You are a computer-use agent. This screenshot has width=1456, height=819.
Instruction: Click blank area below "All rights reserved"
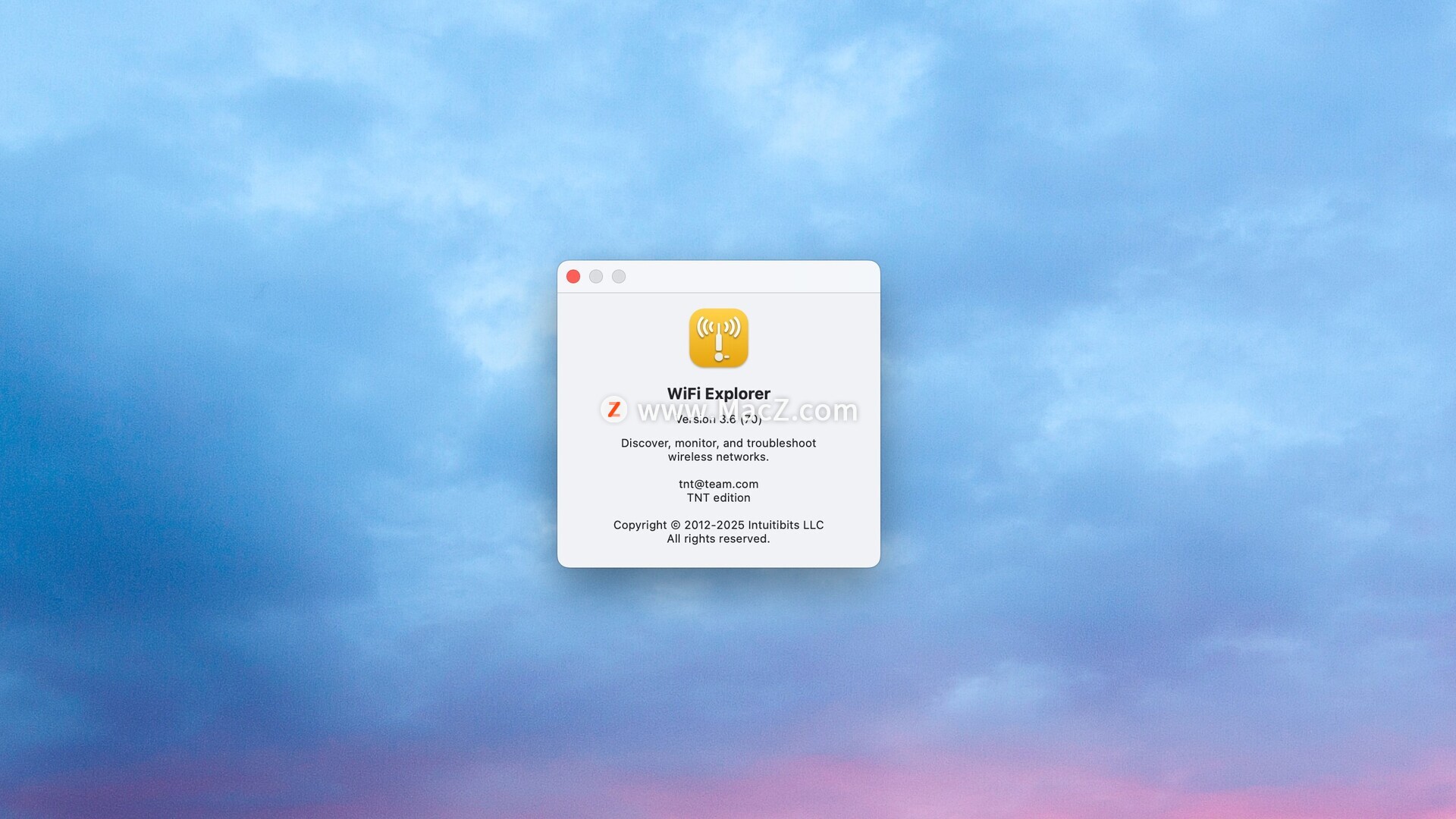(718, 556)
